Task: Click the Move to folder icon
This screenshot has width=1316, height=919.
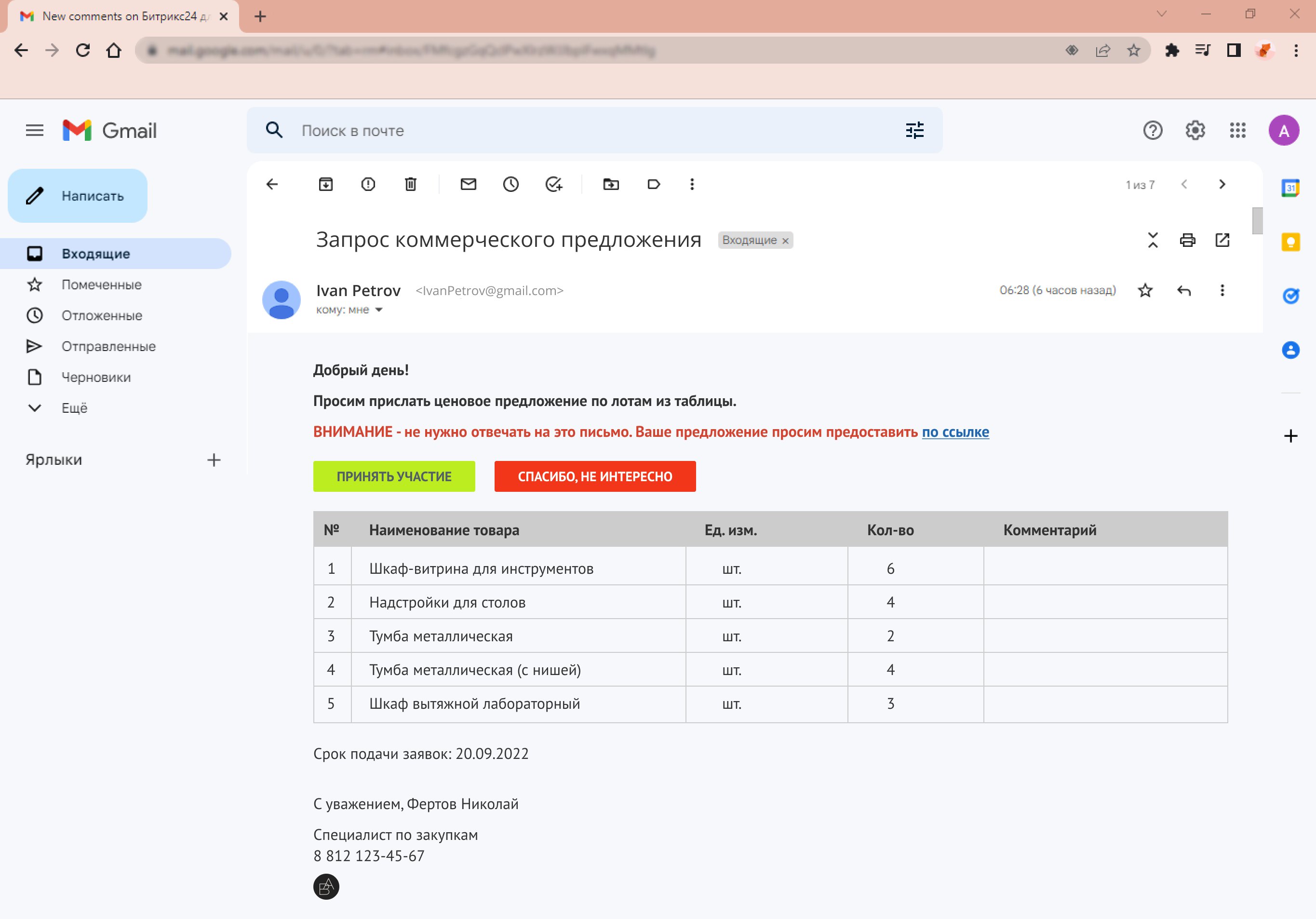Action: pos(611,184)
